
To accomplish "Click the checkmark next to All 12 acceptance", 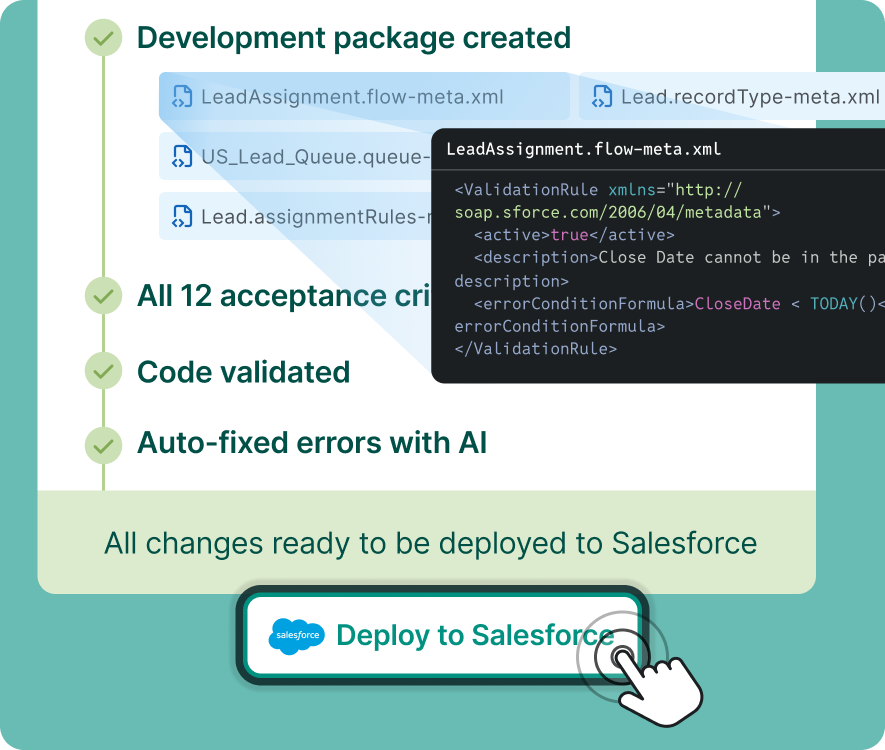I will click(103, 296).
